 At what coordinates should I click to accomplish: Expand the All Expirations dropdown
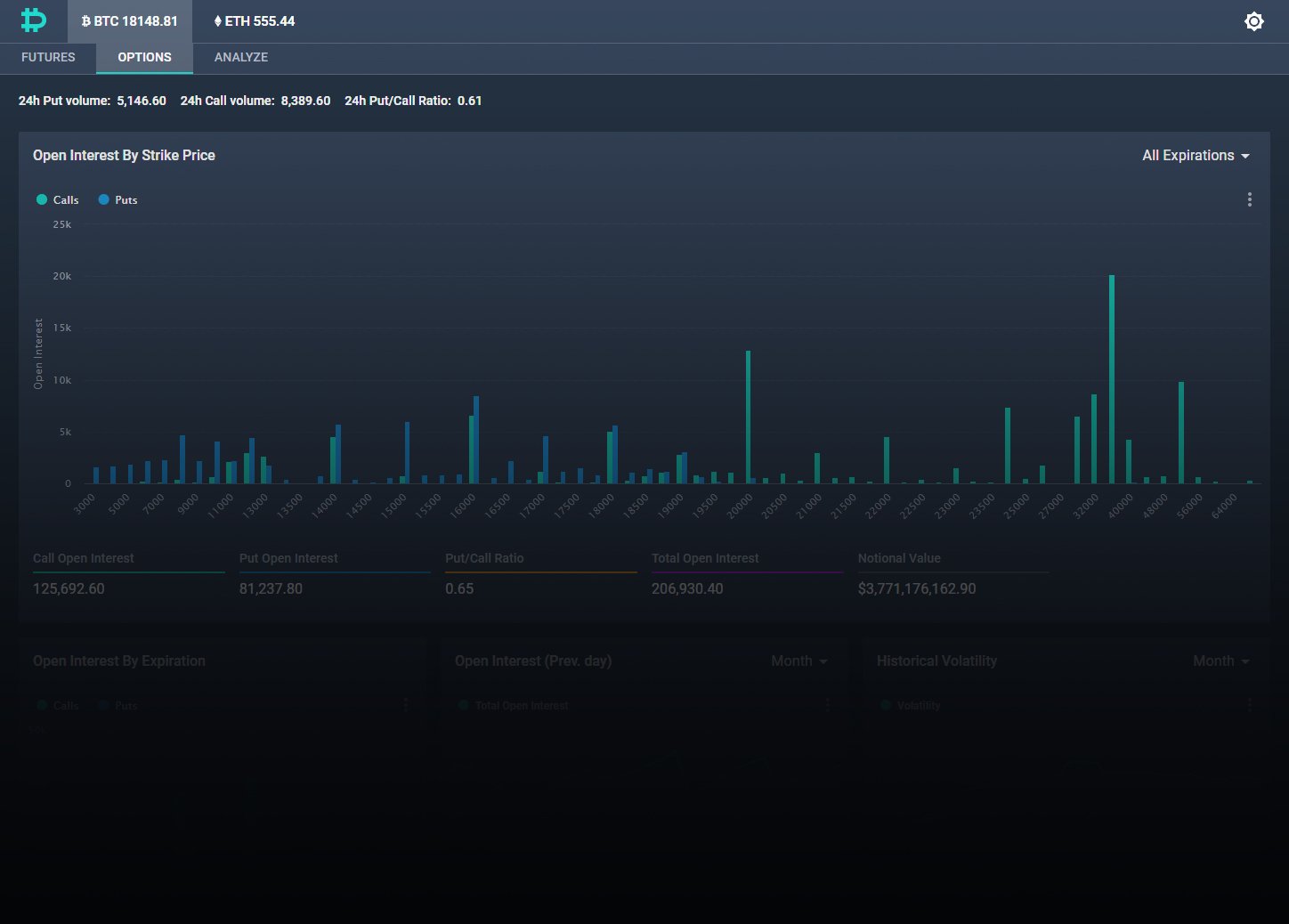pyautogui.click(x=1196, y=156)
